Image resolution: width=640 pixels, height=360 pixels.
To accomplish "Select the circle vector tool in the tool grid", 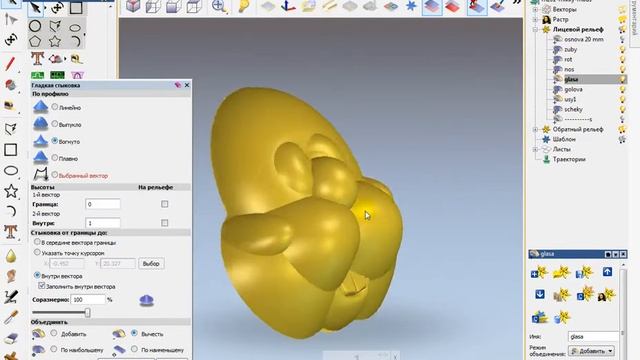I will click(x=35, y=26).
